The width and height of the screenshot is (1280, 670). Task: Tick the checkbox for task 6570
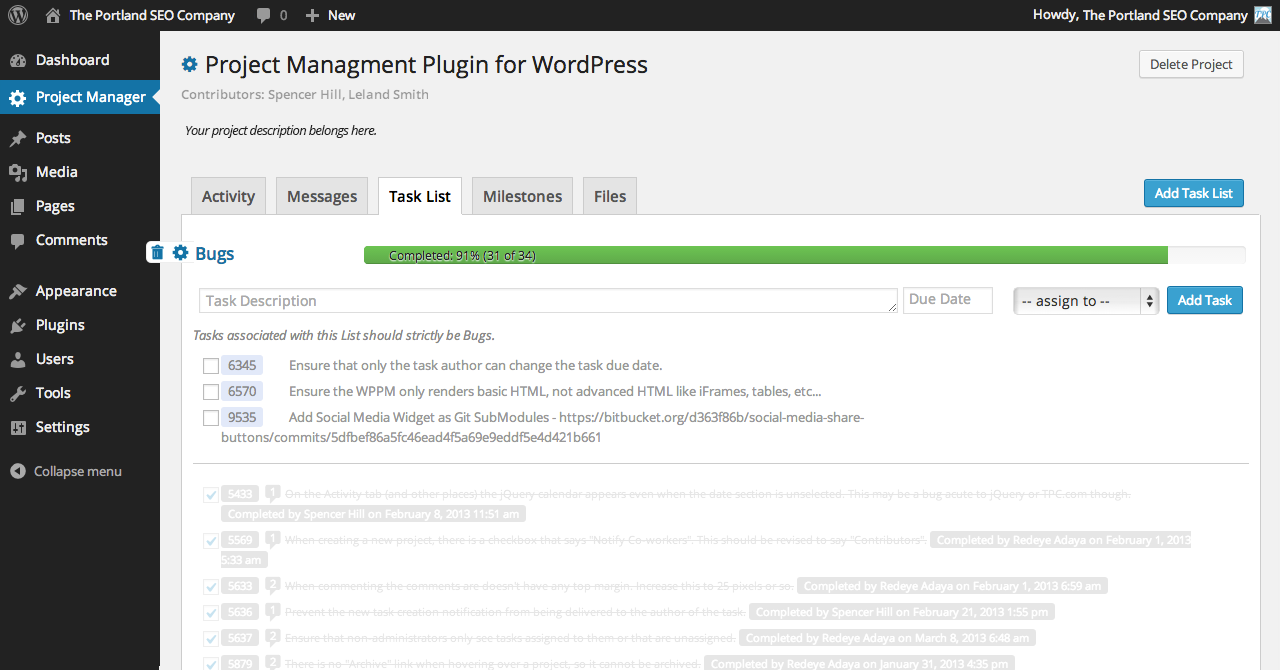(x=211, y=392)
